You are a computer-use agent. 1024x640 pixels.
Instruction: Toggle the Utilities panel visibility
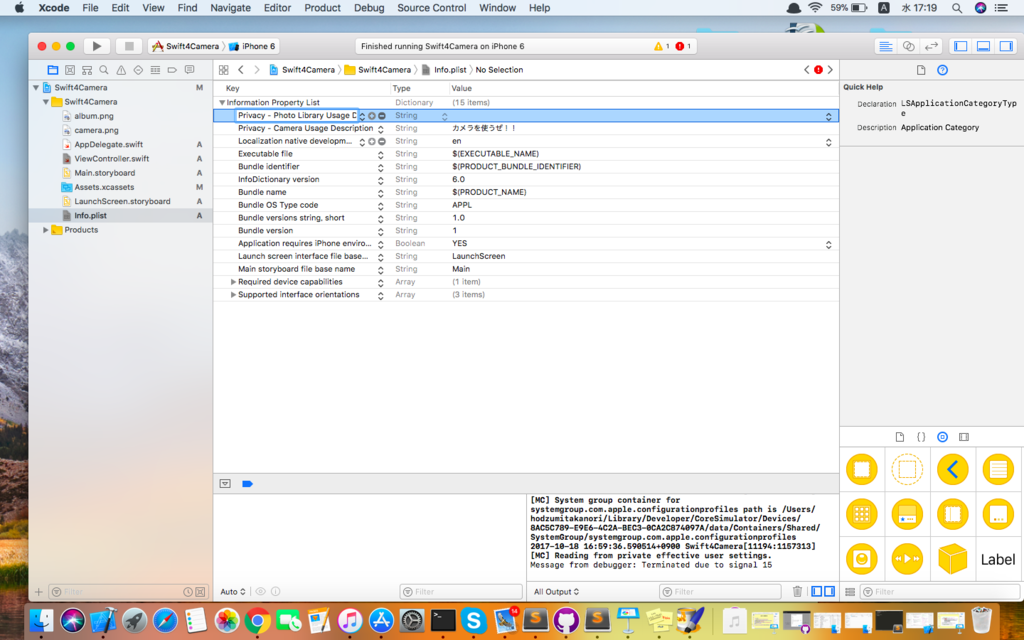point(1006,46)
